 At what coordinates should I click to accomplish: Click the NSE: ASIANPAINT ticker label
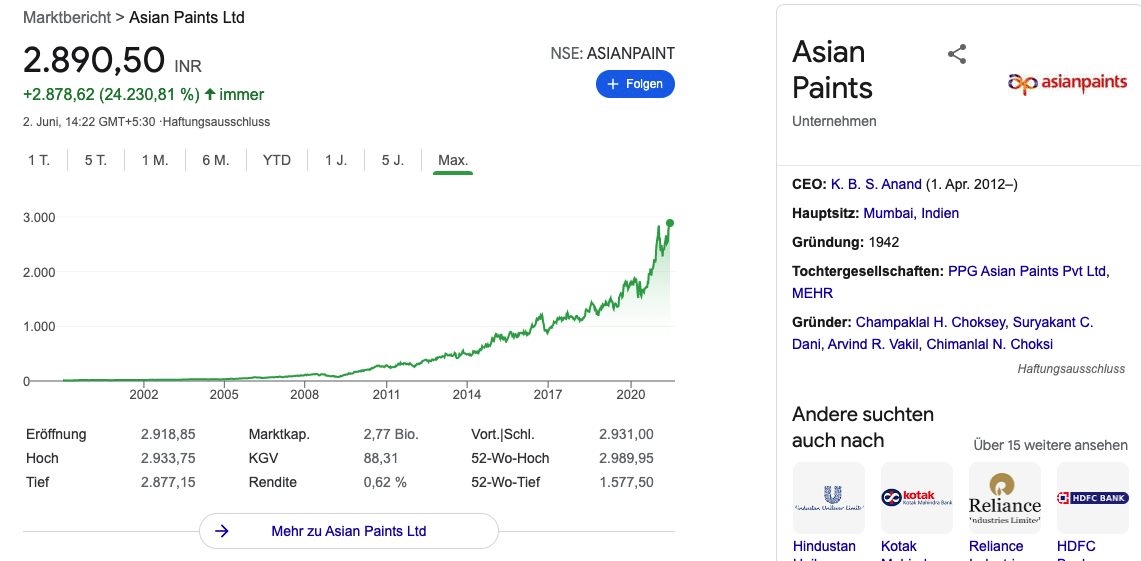[613, 53]
